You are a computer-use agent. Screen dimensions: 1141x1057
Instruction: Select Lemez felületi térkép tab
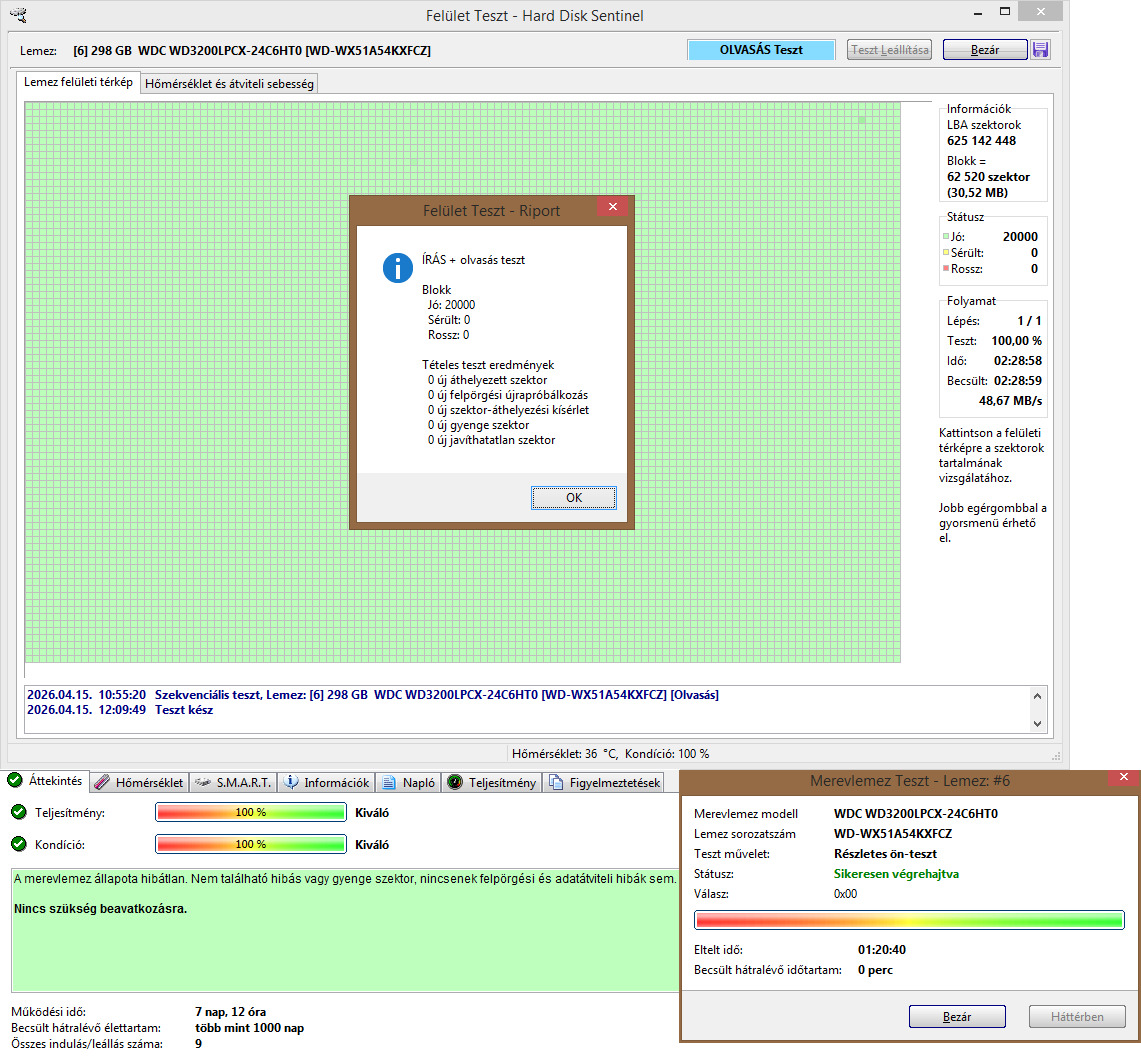78,82
